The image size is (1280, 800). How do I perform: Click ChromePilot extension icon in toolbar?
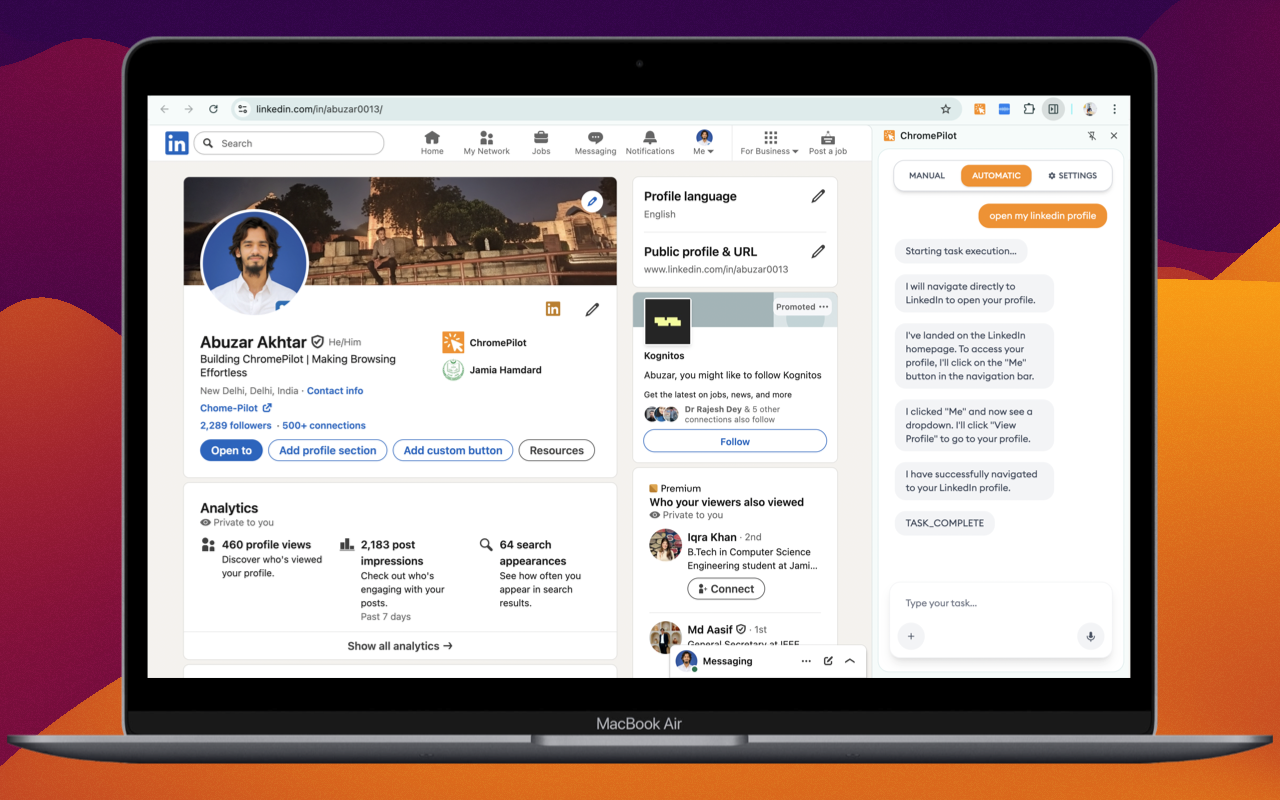coord(980,109)
